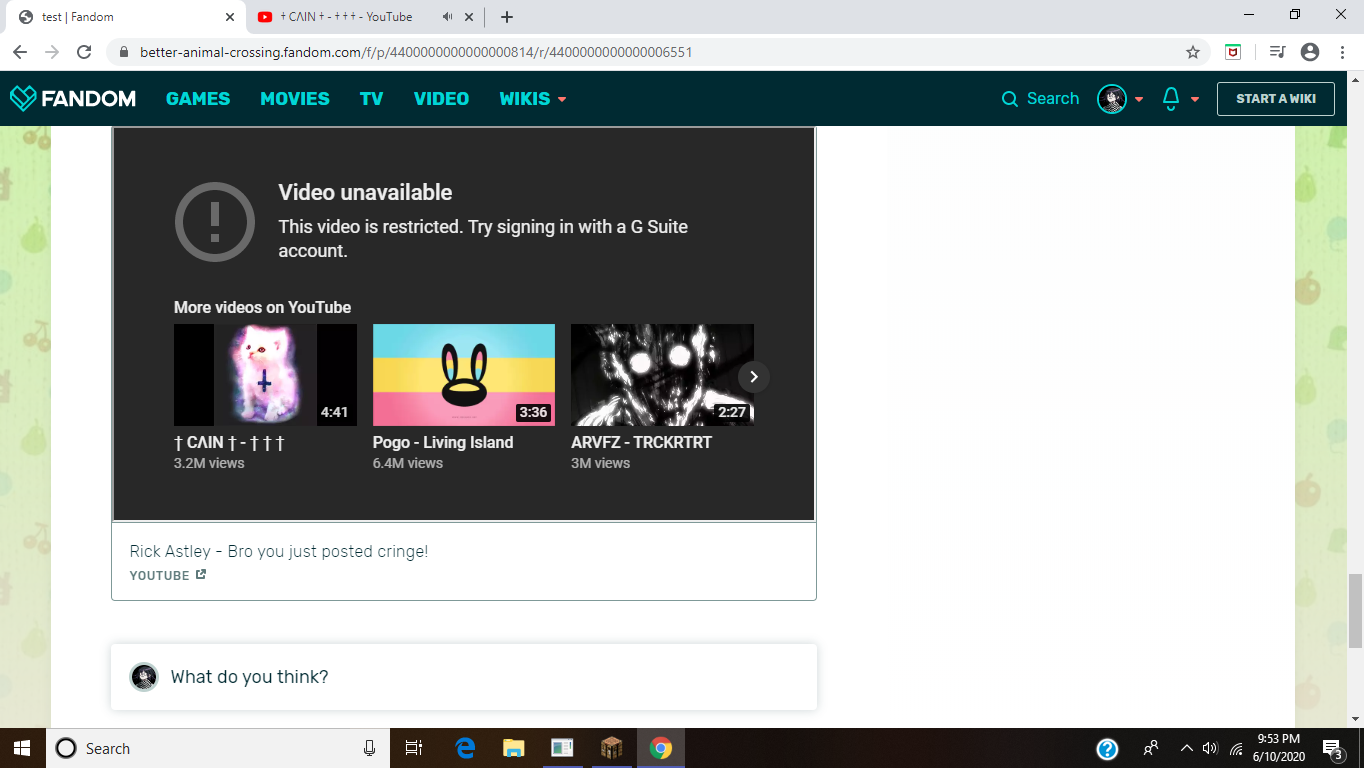This screenshot has width=1364, height=768.
Task: Click the Windows taskbar search box
Action: [x=216, y=748]
